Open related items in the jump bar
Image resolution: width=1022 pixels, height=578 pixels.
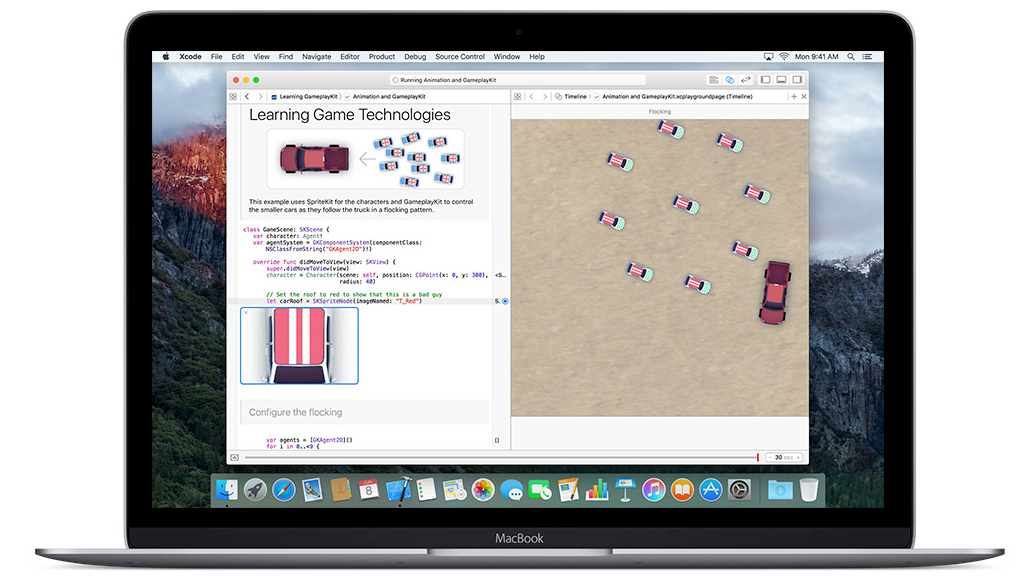(236, 96)
